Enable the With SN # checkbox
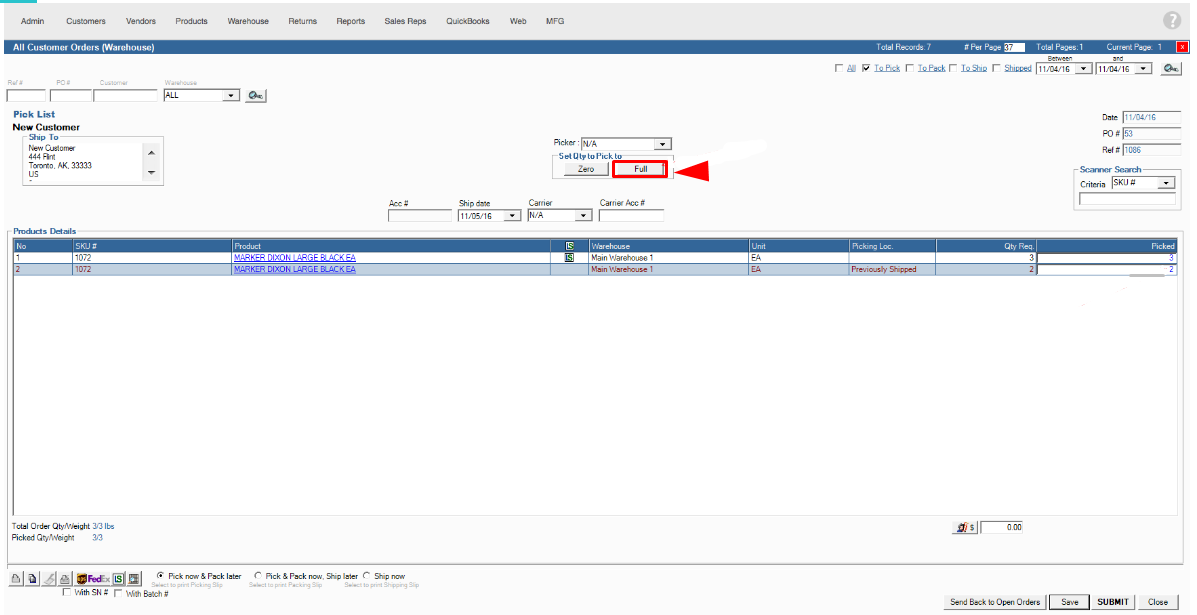The width and height of the screenshot is (1197, 615). [67, 593]
